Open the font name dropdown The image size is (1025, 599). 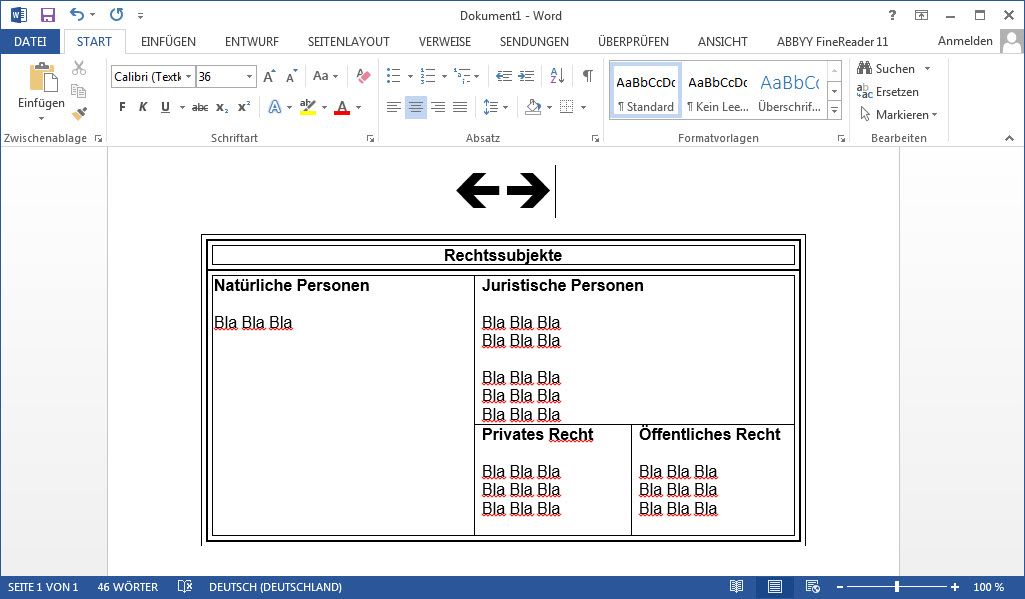point(188,77)
